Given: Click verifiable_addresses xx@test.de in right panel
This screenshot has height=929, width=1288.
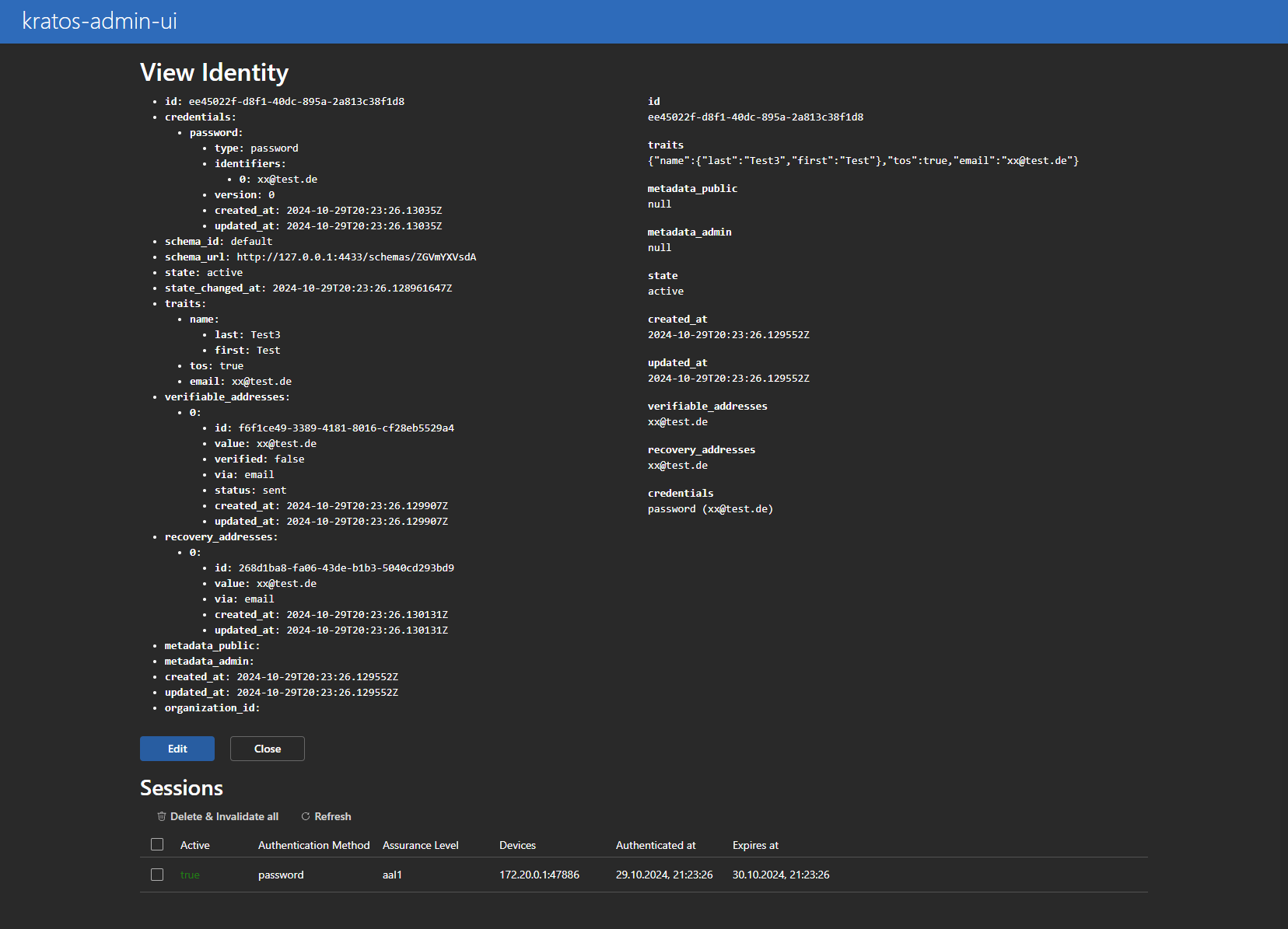Looking at the screenshot, I should tap(677, 422).
